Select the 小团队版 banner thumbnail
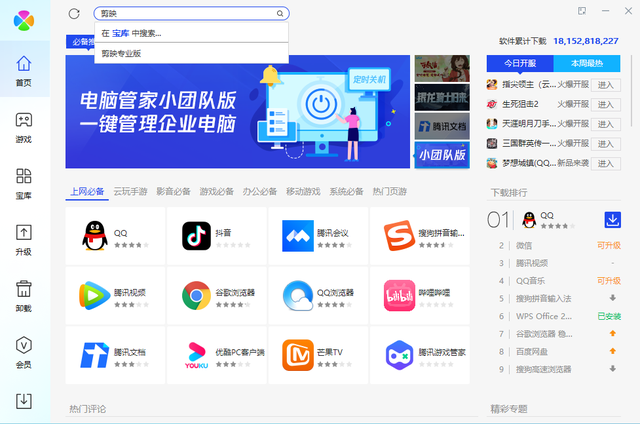 (x=442, y=155)
